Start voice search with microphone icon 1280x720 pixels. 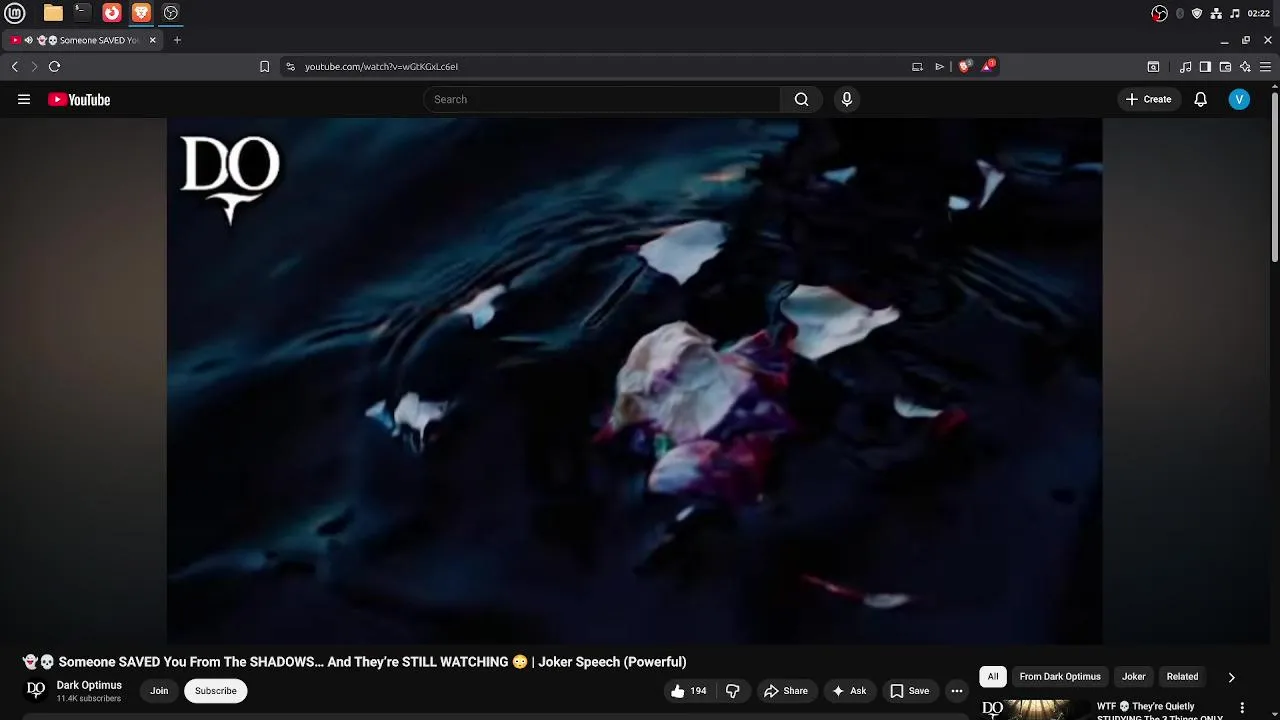(x=847, y=99)
